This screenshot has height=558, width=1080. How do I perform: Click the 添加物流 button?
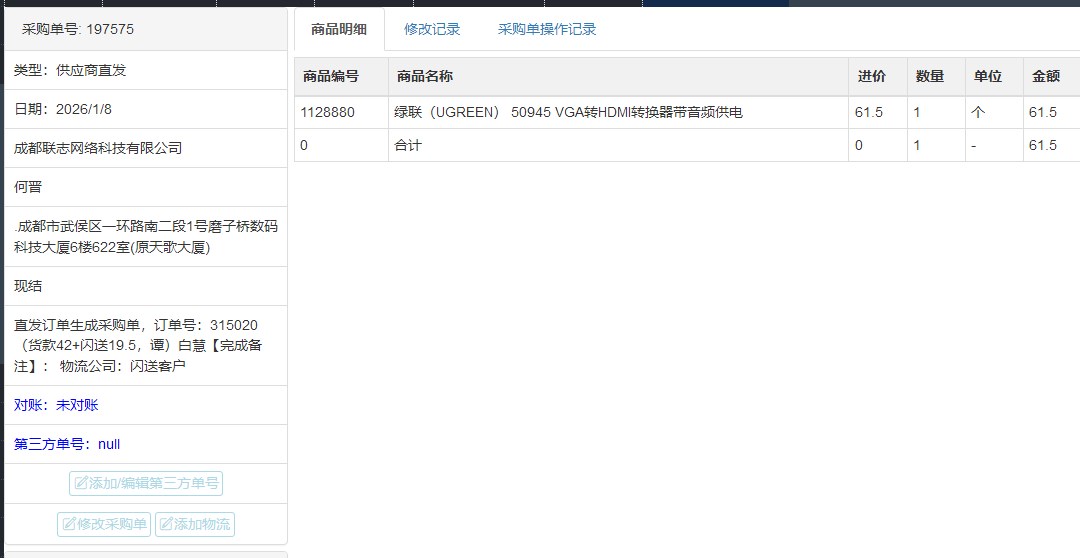[195, 524]
